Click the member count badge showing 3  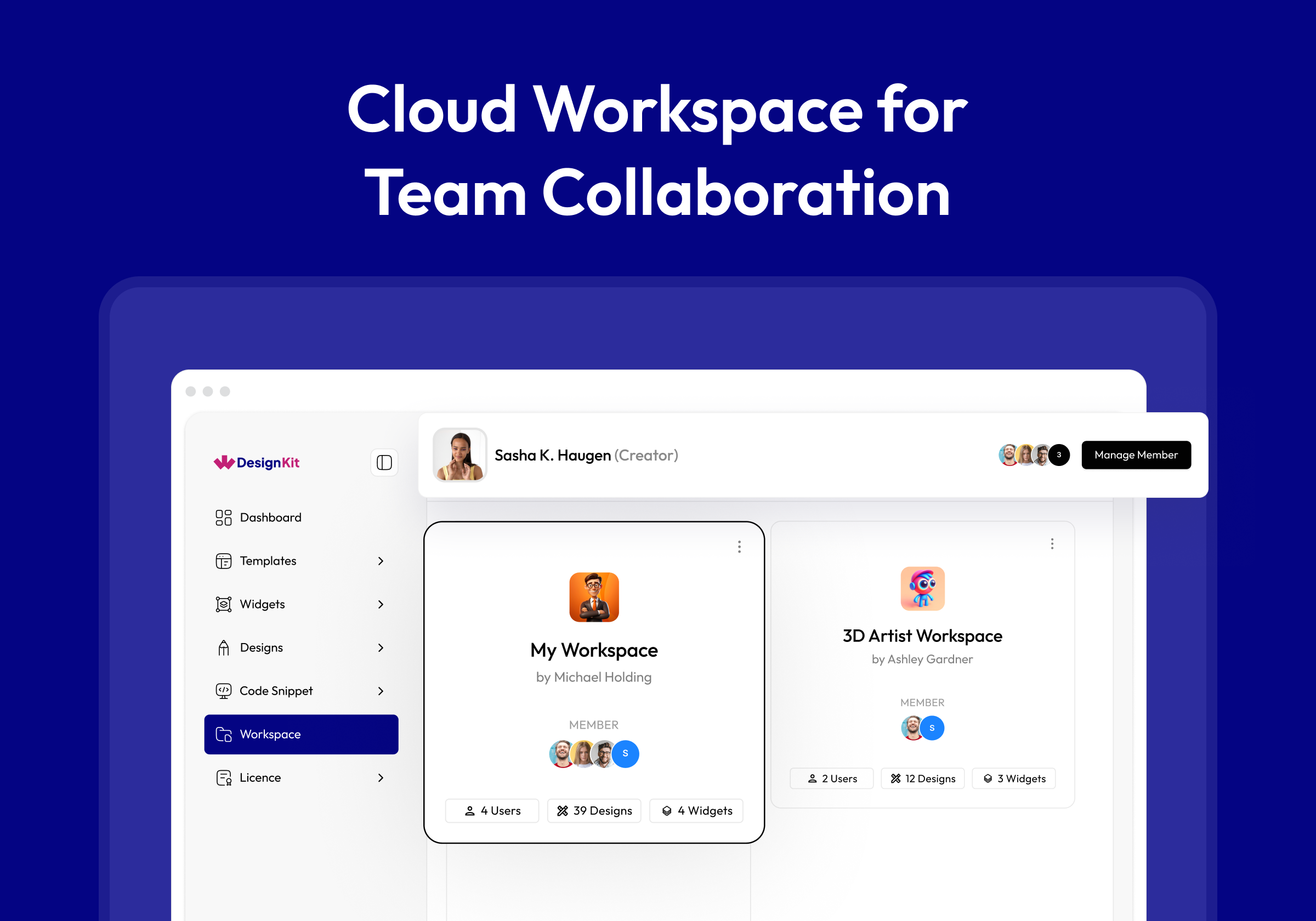[1059, 454]
